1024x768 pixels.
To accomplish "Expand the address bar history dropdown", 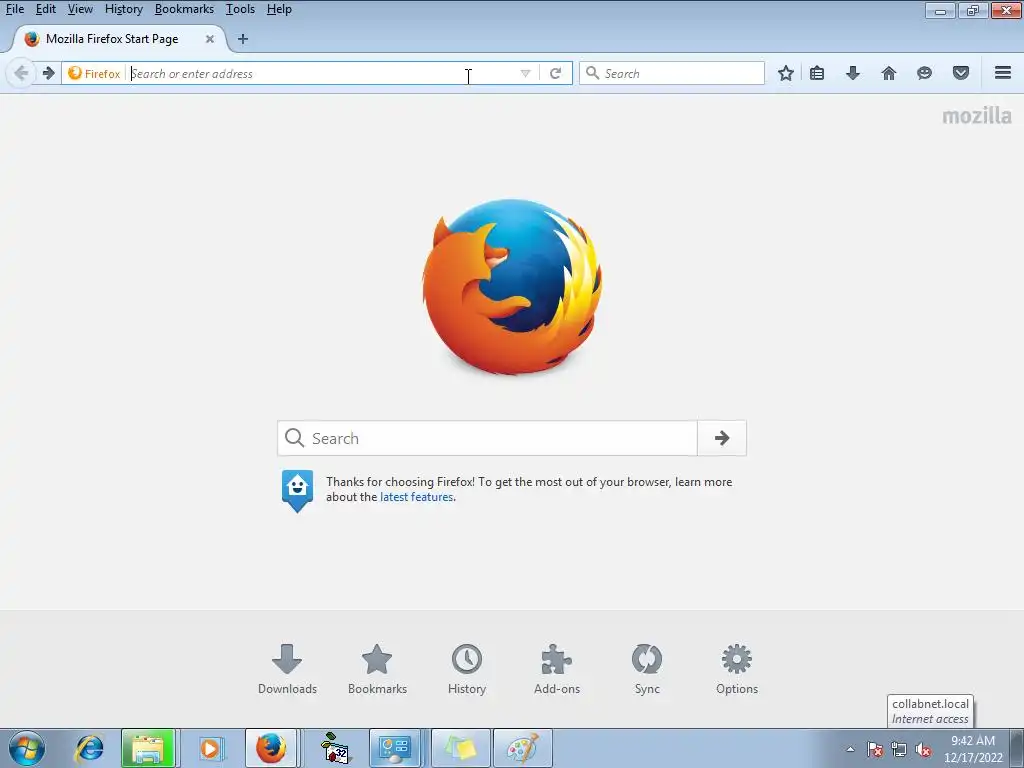I will pos(525,73).
